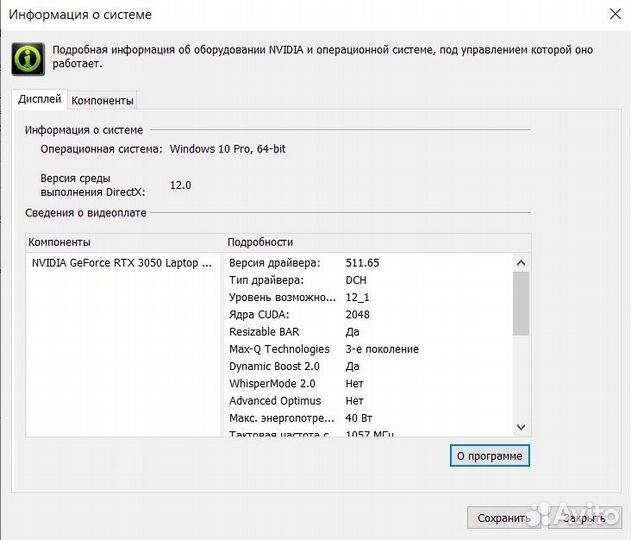
Task: Click the details list scrollbar thumb
Action: click(520, 303)
